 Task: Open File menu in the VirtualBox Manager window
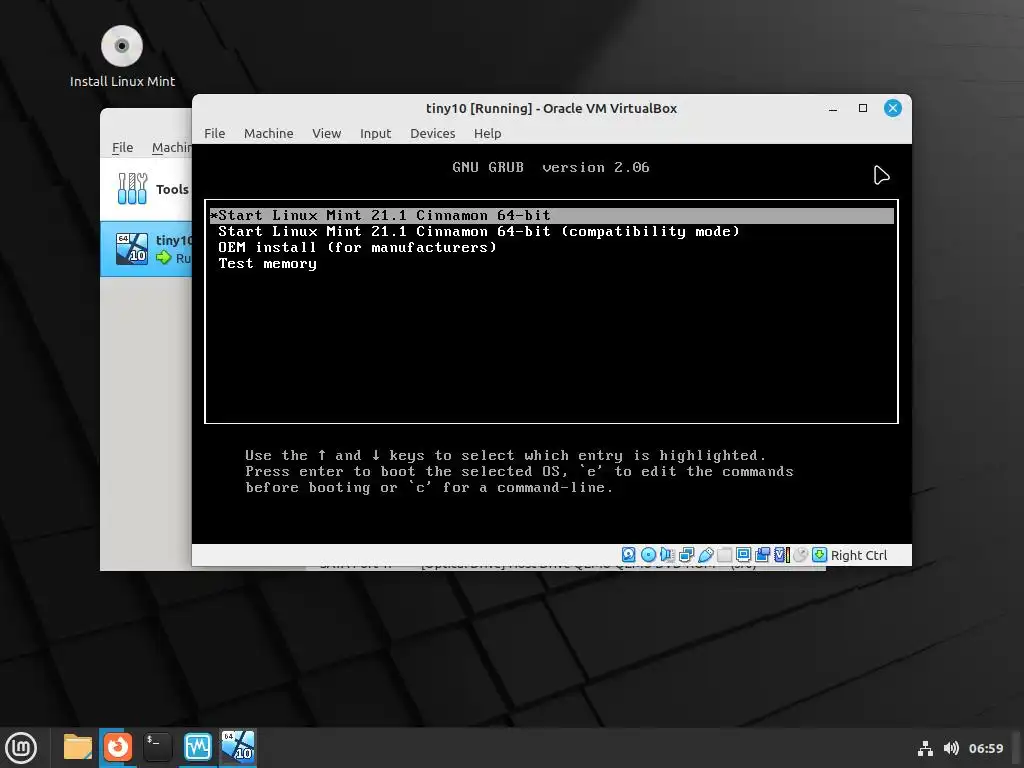[122, 148]
